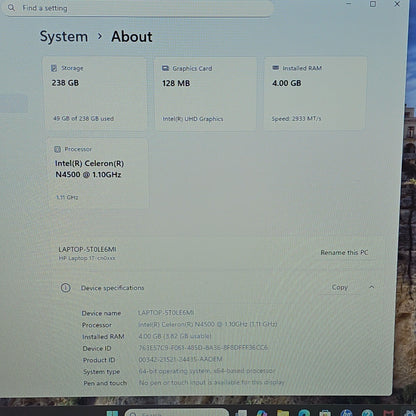Copy the device specifications
Image resolution: width=416 pixels, height=416 pixels.
340,287
